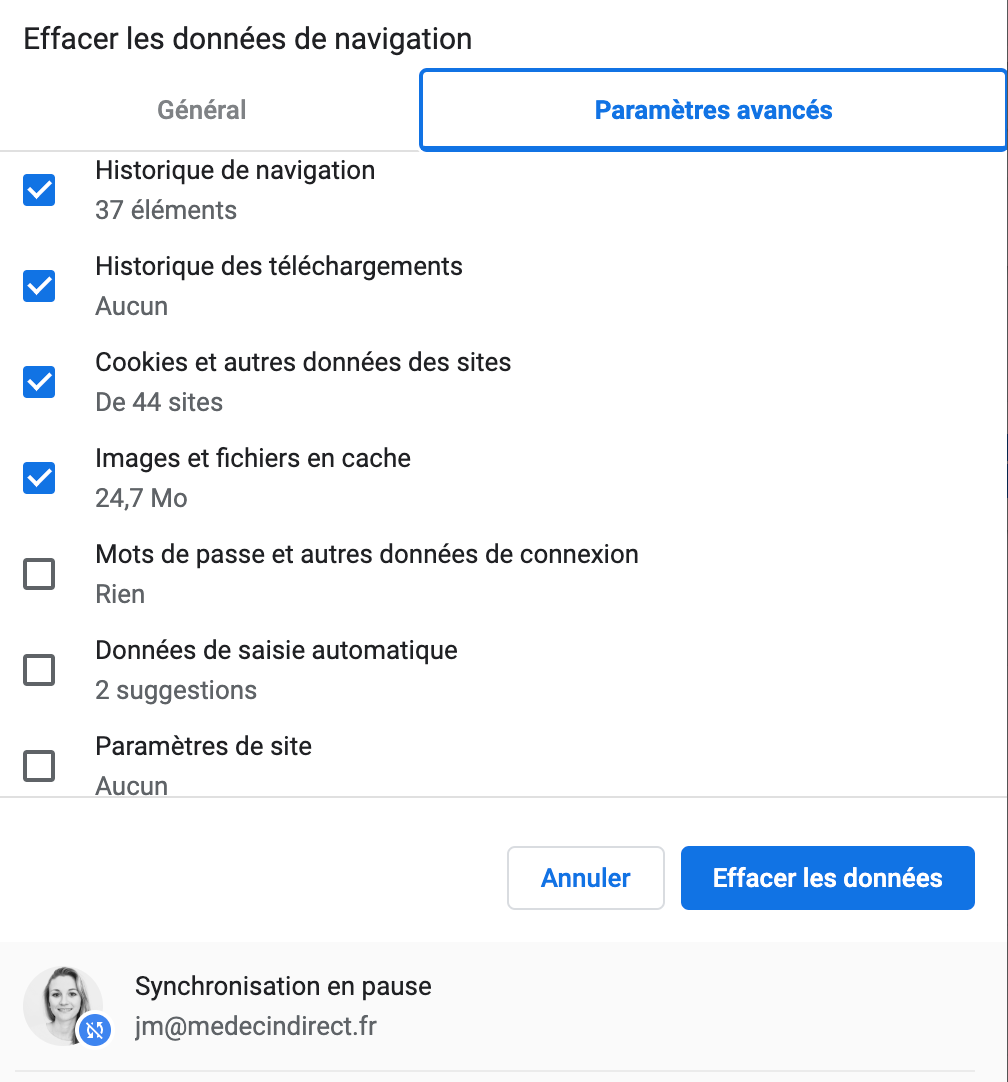The width and height of the screenshot is (1008, 1082).
Task: Click Effacer les données button
Action: (x=827, y=878)
